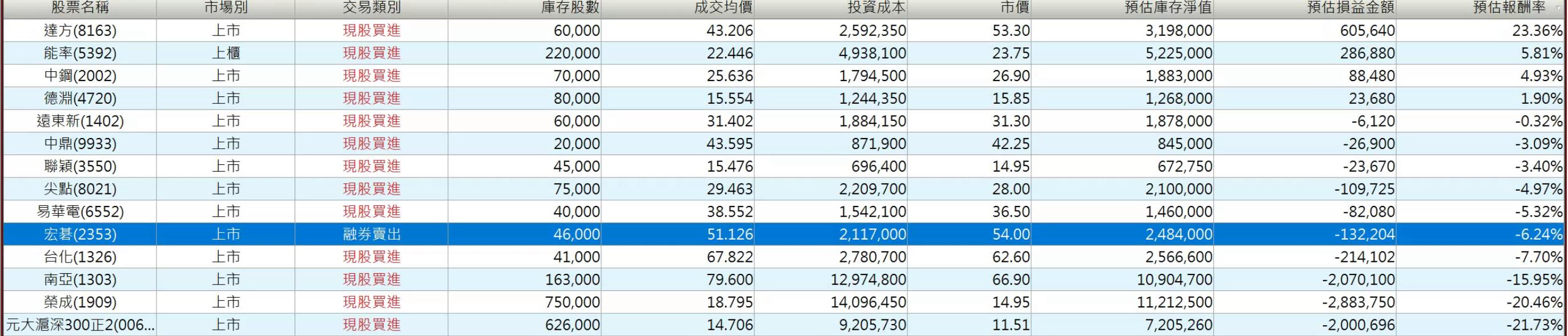1568x336 pixels.
Task: Select the highlighted 宏碁(2353) stock name
Action: pos(81,234)
